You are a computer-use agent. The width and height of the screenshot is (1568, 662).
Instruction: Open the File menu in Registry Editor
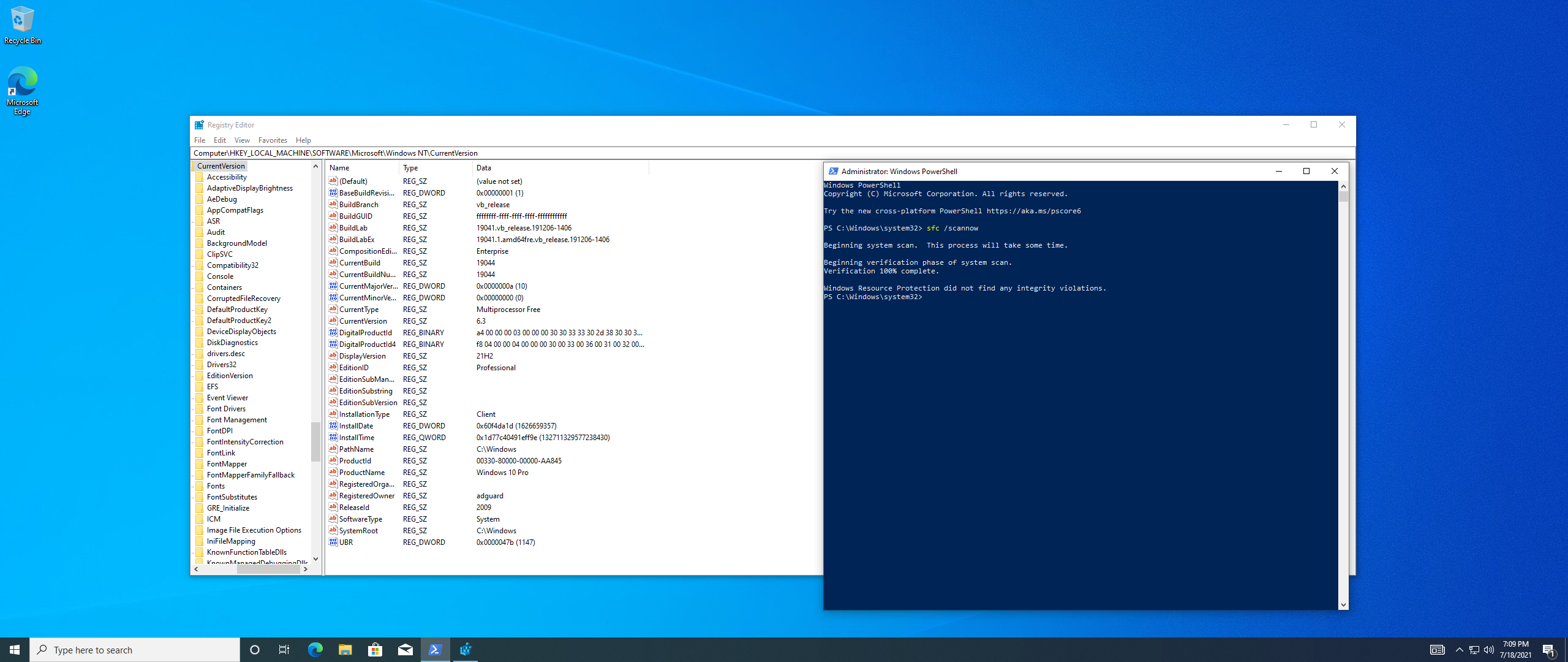(200, 140)
